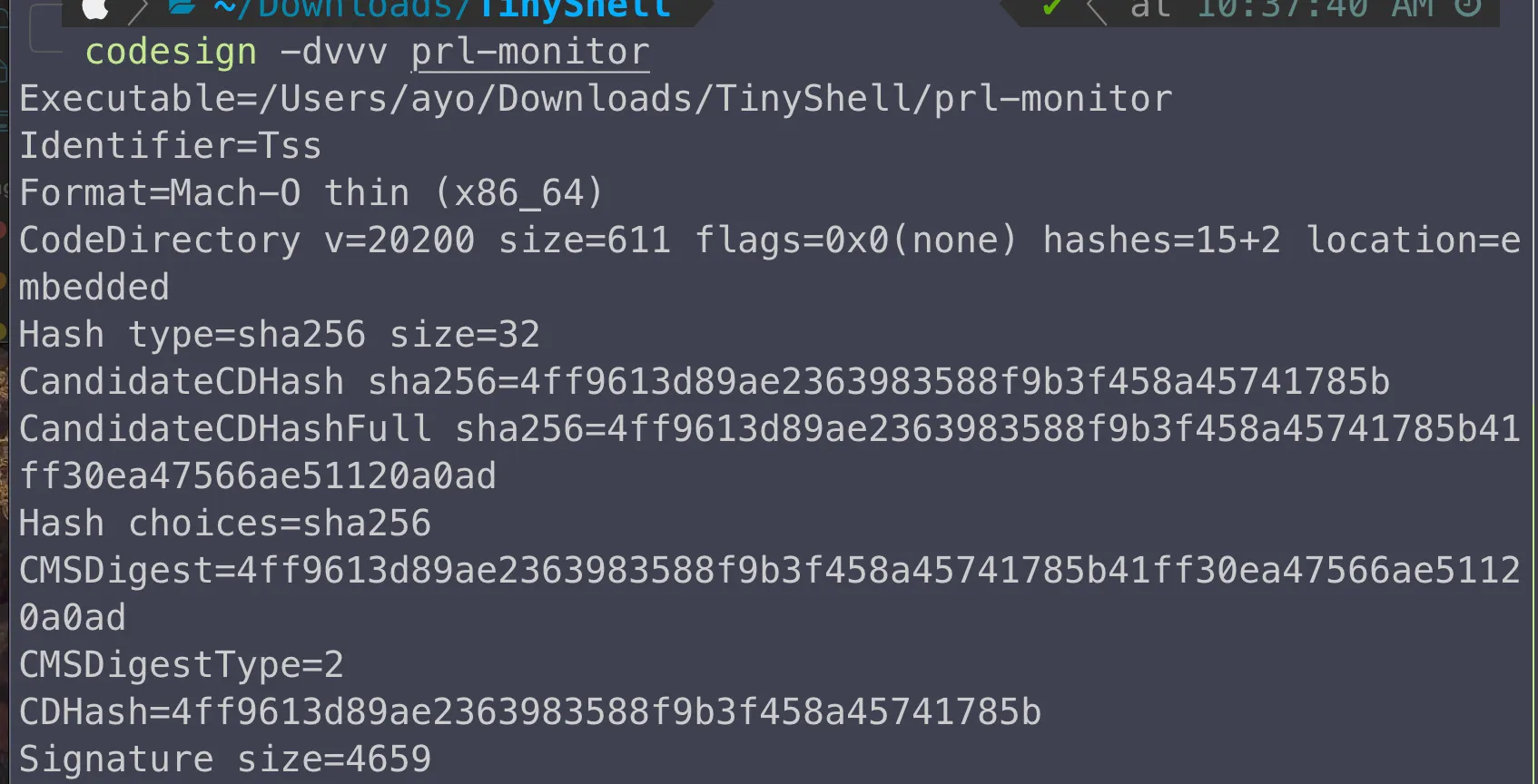Click the green checkmark status icon
The image size is (1538, 784).
tap(1052, 8)
